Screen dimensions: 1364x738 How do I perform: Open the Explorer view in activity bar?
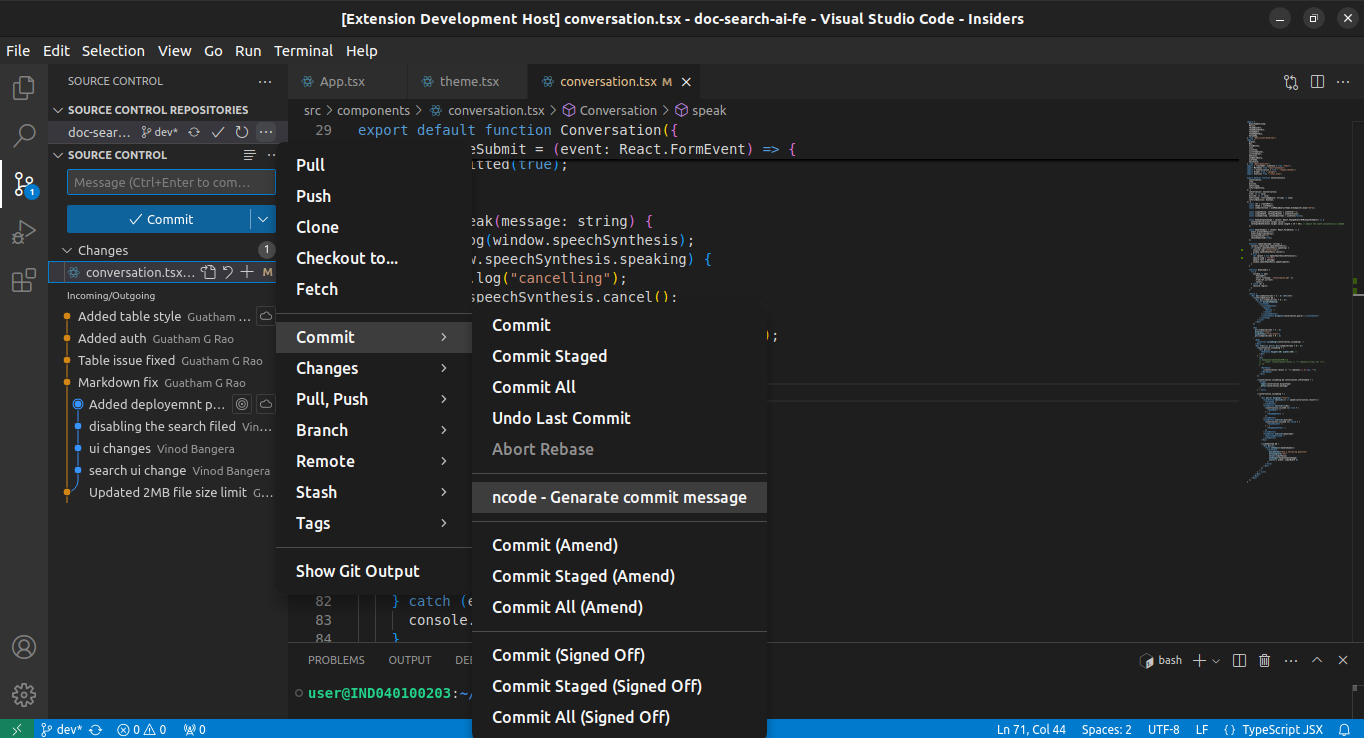24,88
